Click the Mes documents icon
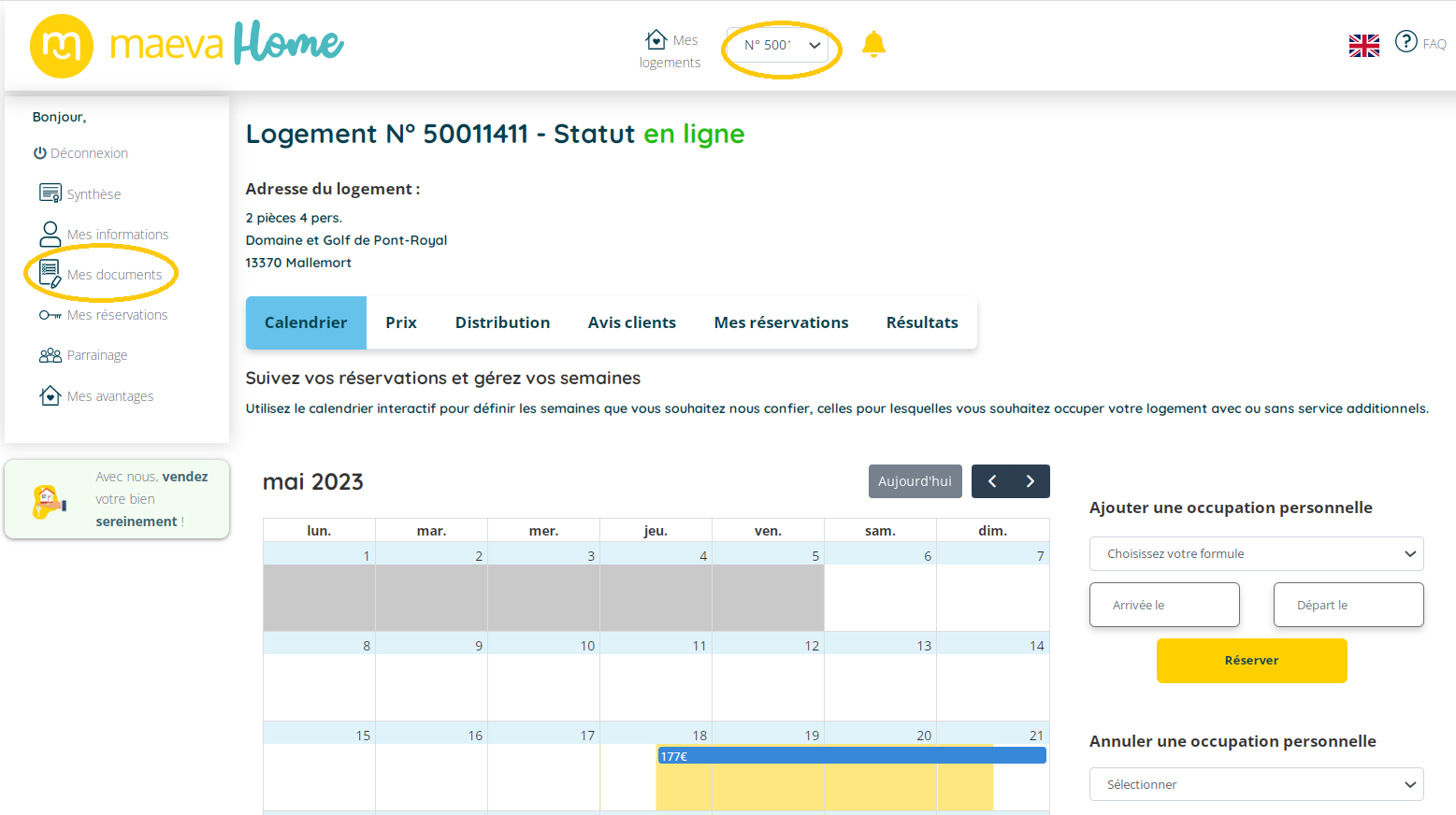The height and width of the screenshot is (815, 1456). [50, 274]
